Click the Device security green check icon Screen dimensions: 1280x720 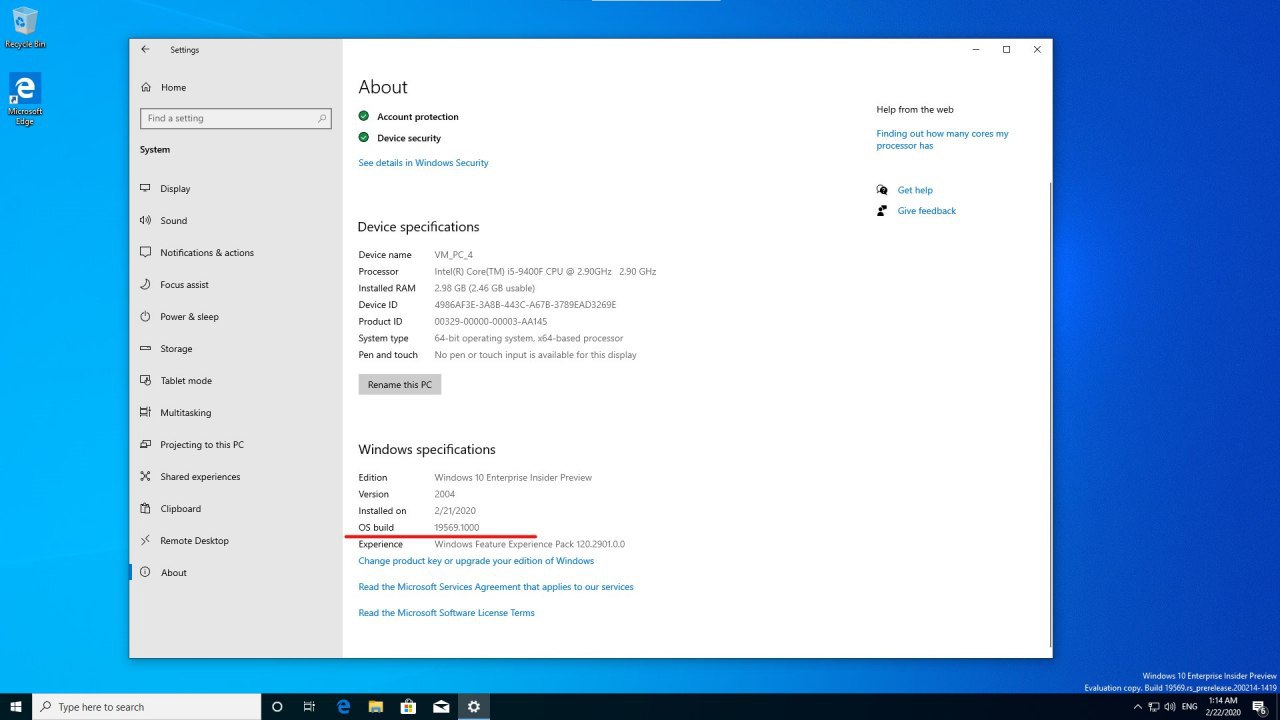tap(364, 138)
